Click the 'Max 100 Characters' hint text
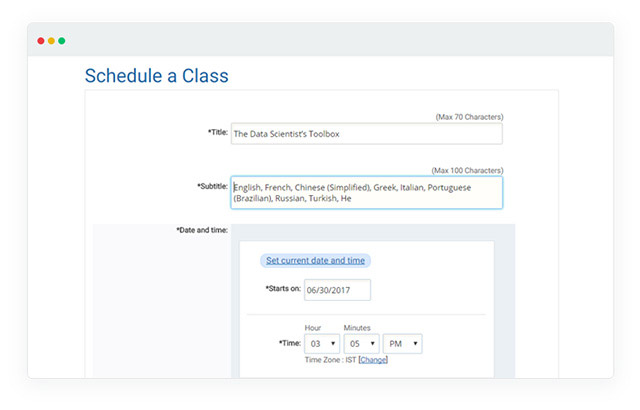The image size is (640, 410). pyautogui.click(x=467, y=171)
